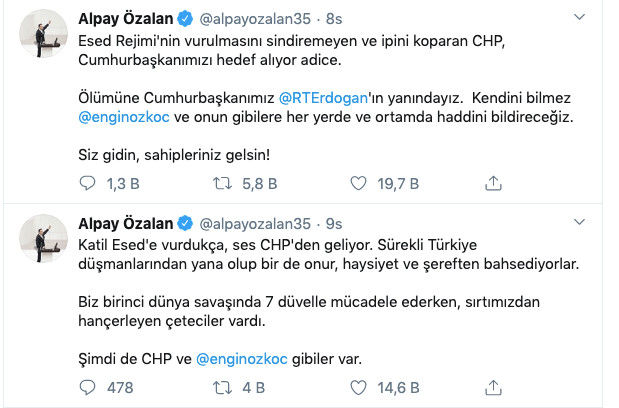Open @enginozkoc mention in second tweet
619x408 pixels.
tap(242, 359)
